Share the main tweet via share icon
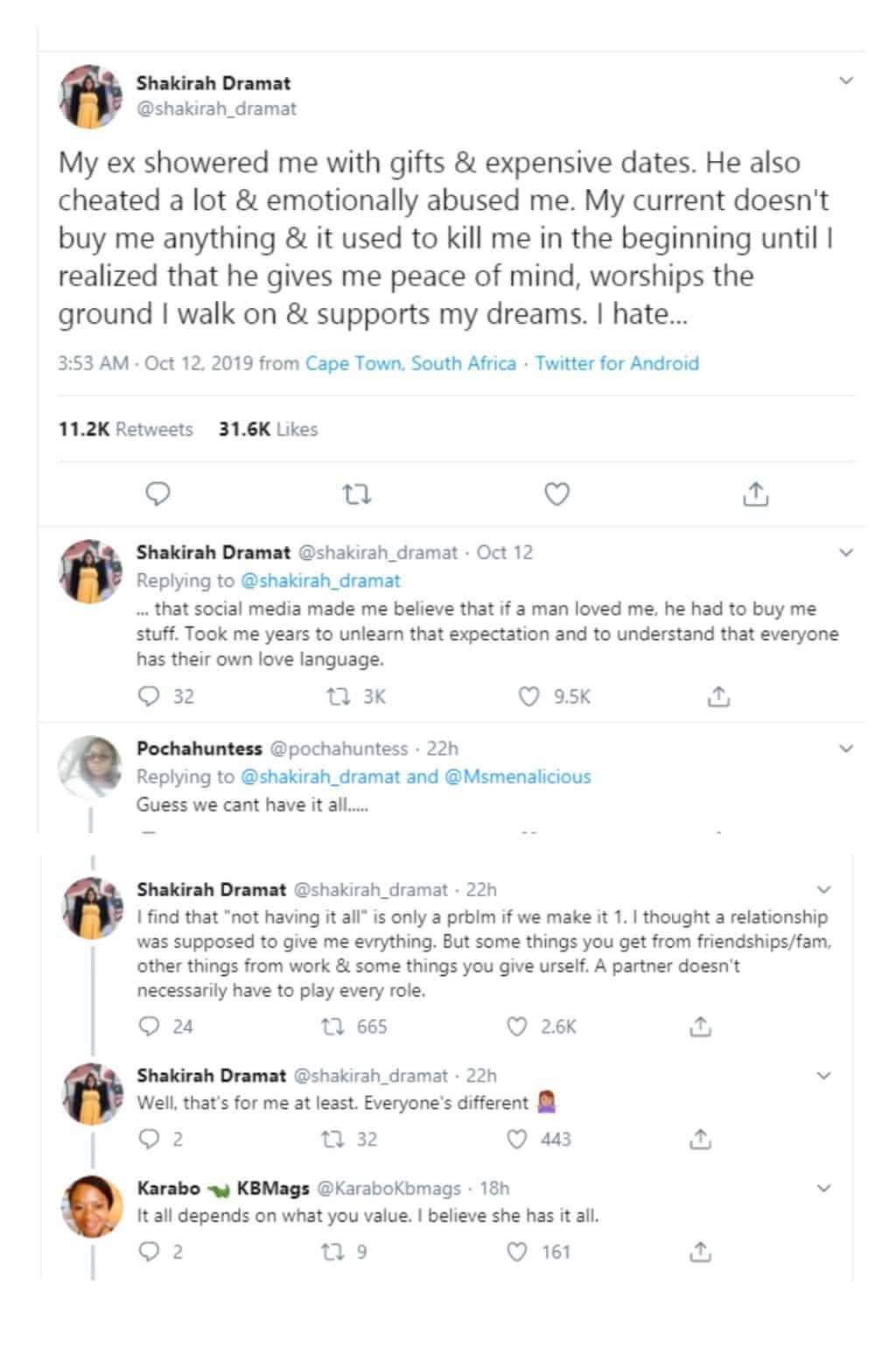 tap(755, 495)
